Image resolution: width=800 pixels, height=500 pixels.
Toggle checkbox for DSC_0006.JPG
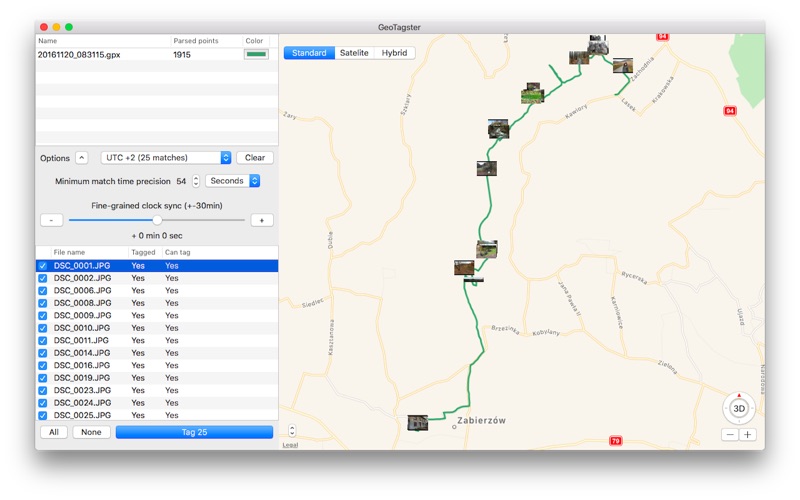(43, 291)
